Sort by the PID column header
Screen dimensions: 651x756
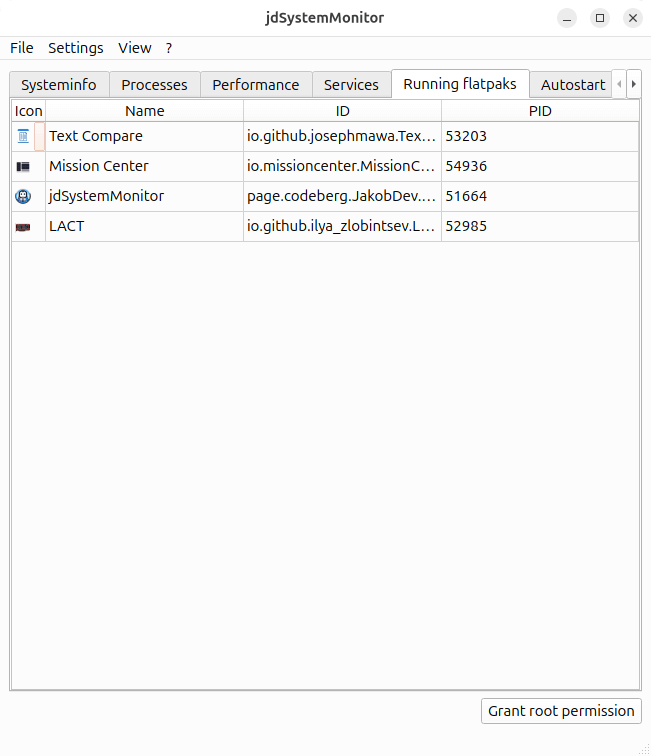coord(540,111)
